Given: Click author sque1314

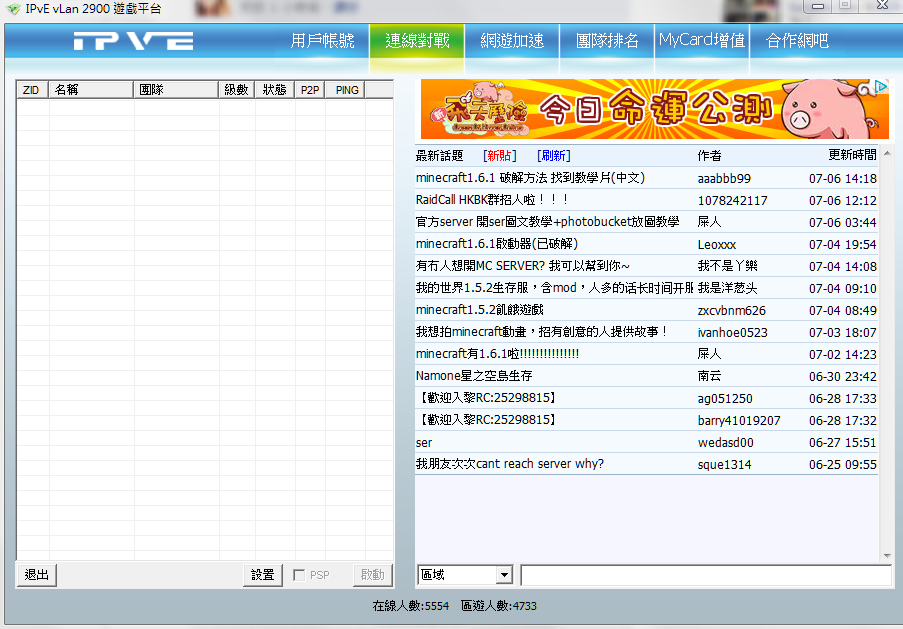Looking at the screenshot, I should pos(724,464).
